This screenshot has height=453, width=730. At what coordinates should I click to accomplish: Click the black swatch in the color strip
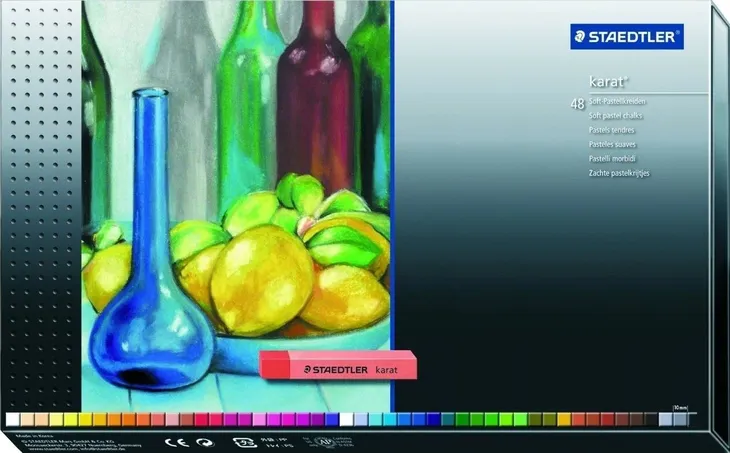point(651,419)
